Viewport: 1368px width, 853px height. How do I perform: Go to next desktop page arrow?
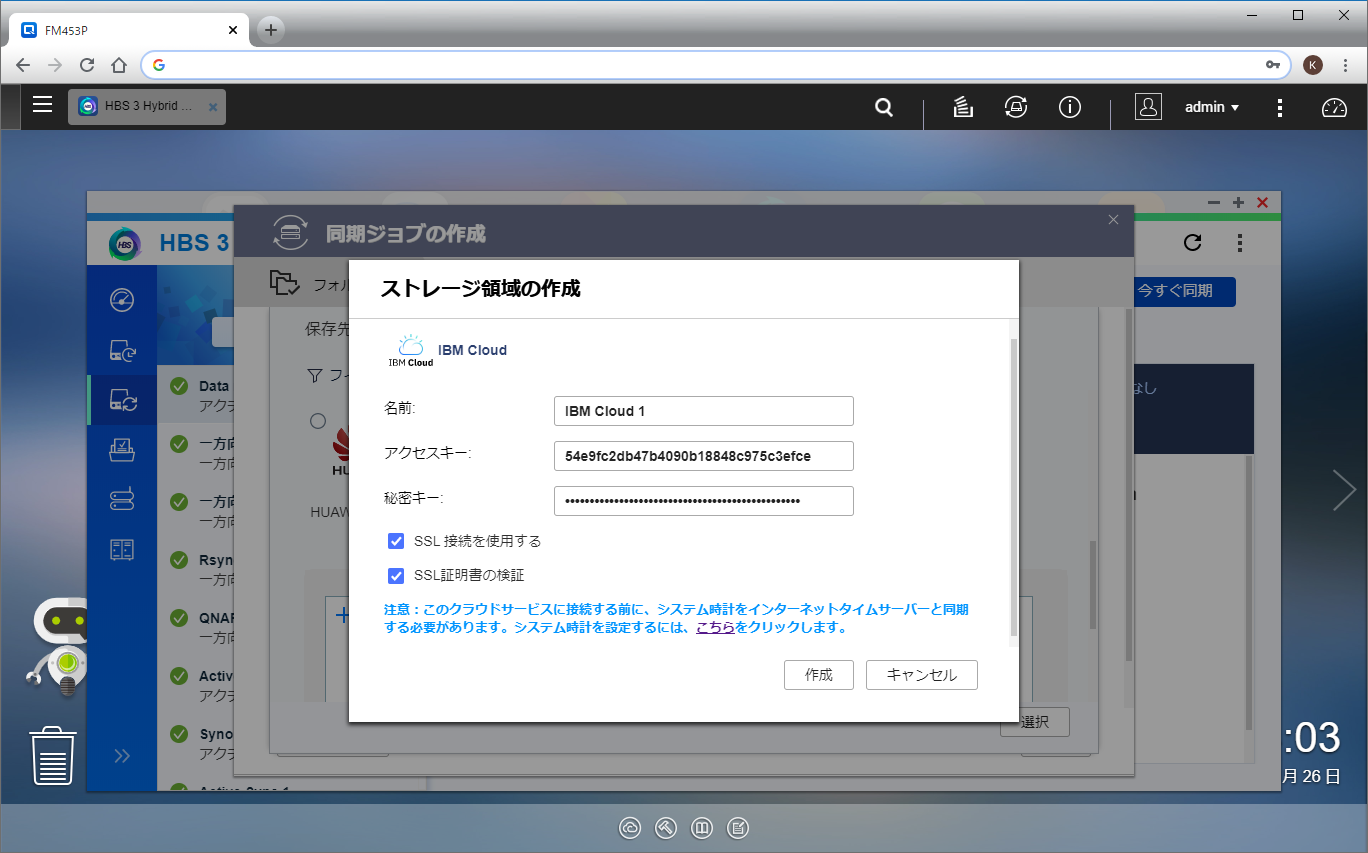click(x=1343, y=490)
